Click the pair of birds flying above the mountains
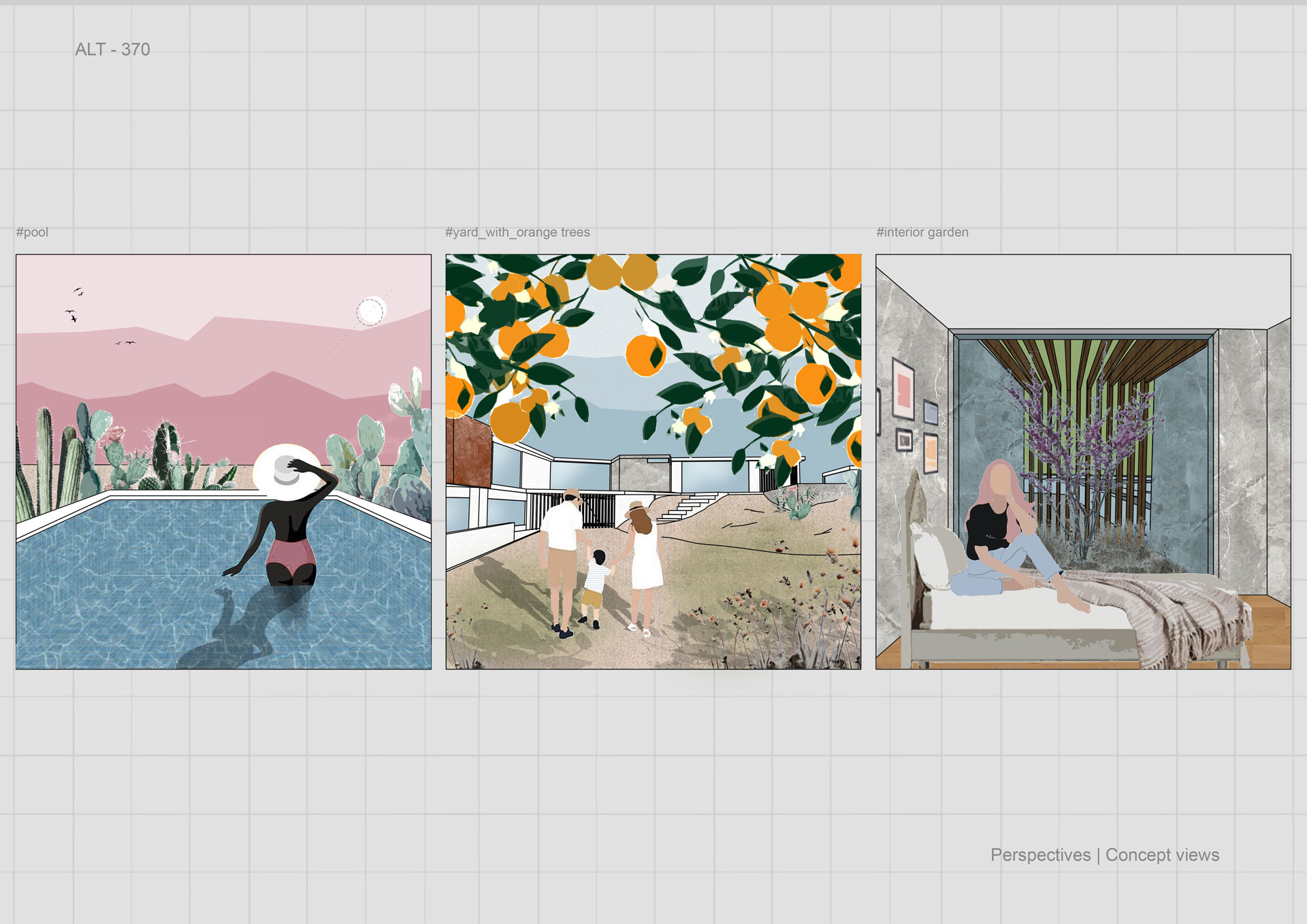The image size is (1307, 924). (x=125, y=343)
